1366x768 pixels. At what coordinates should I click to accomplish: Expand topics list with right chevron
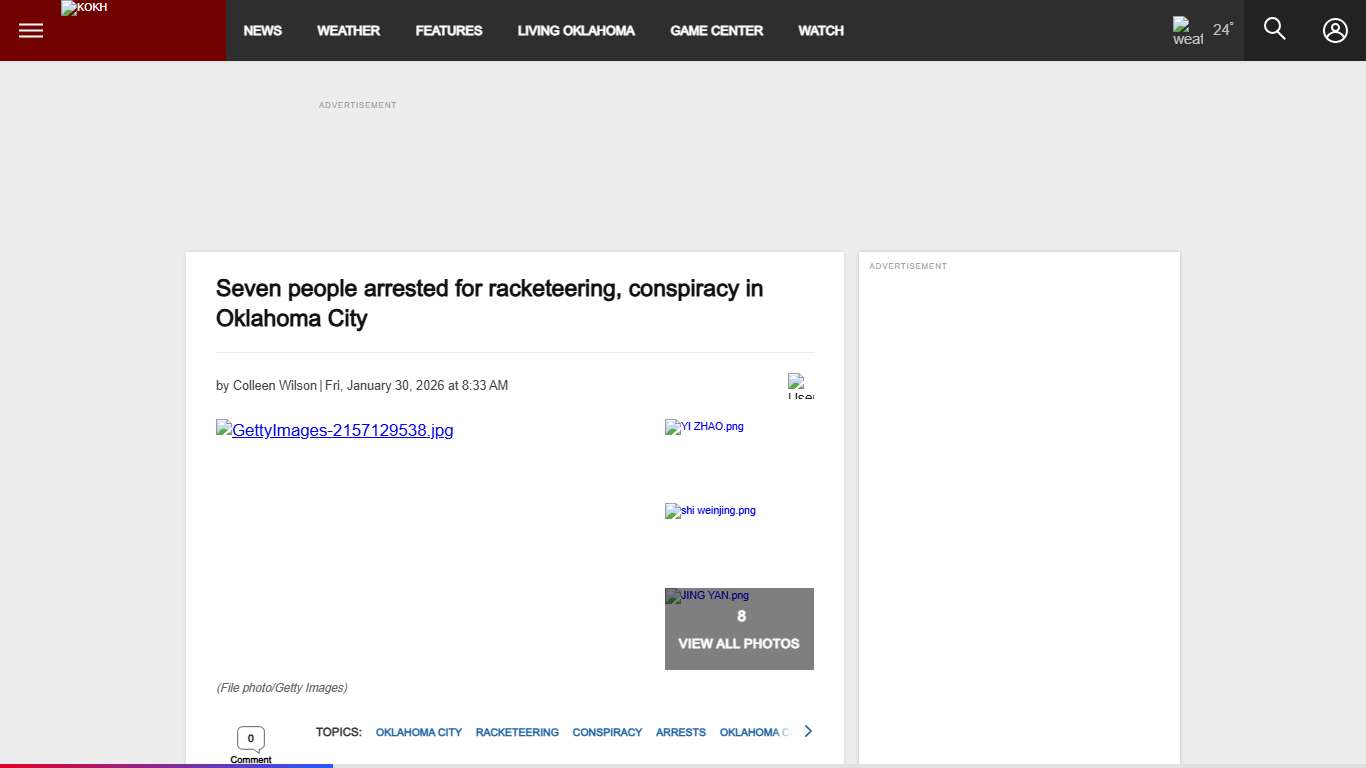(808, 731)
